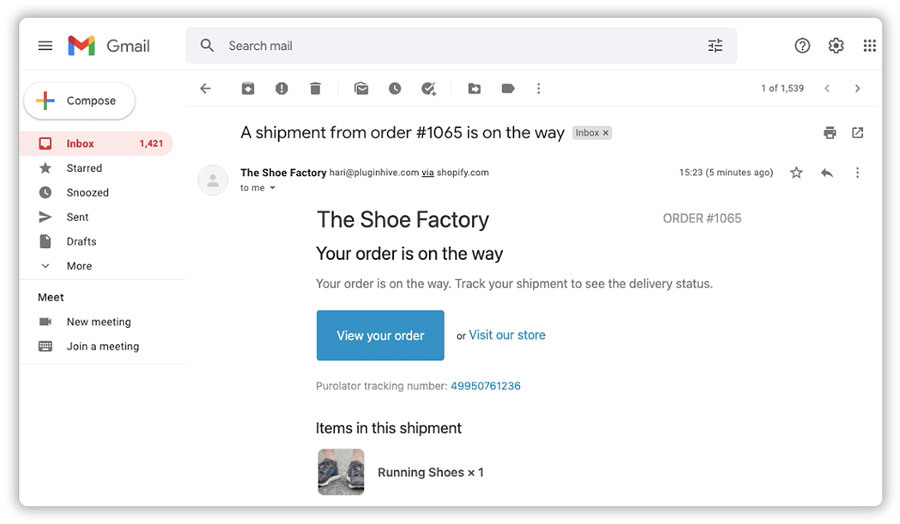Screen dimensions: 900x524
Task: Open the Inbox folder
Action: coord(96,143)
